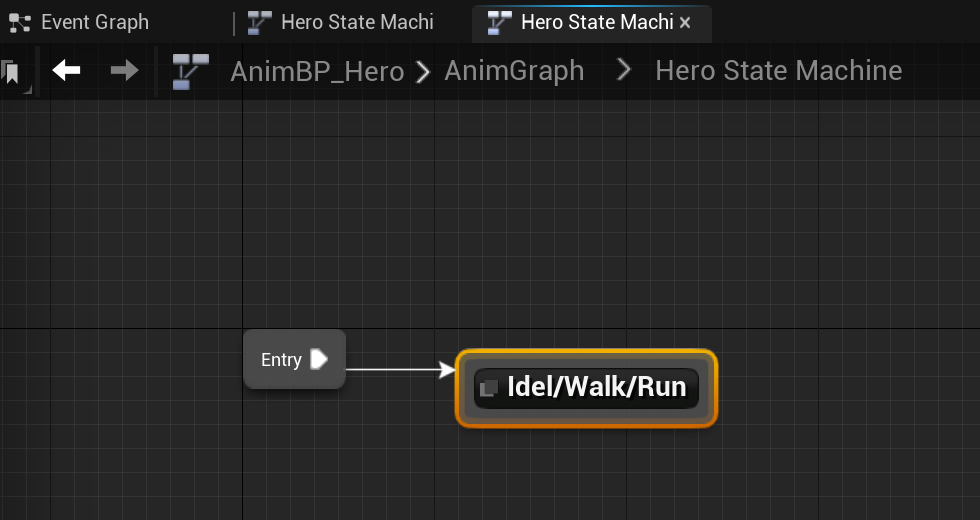Go back with the left arrow
The height and width of the screenshot is (520, 980).
[x=67, y=70]
